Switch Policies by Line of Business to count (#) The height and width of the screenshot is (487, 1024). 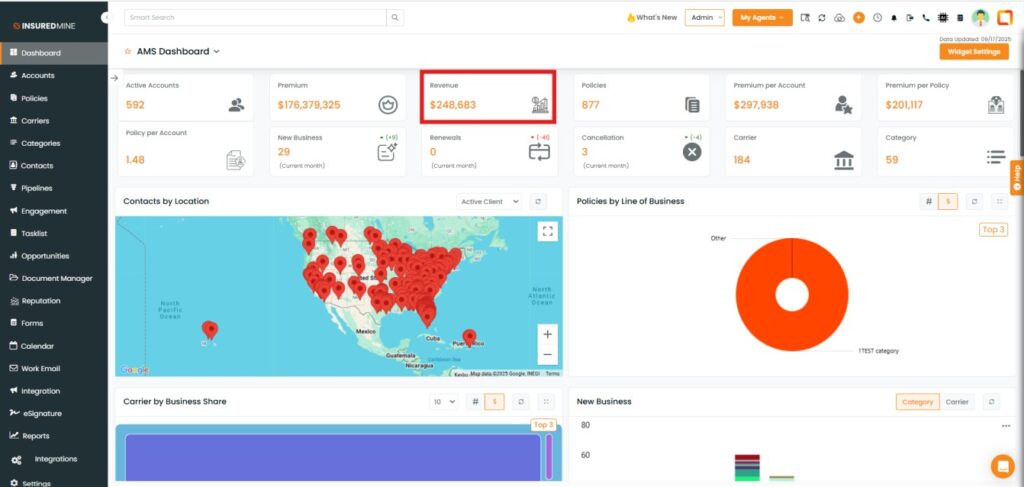pyautogui.click(x=928, y=201)
